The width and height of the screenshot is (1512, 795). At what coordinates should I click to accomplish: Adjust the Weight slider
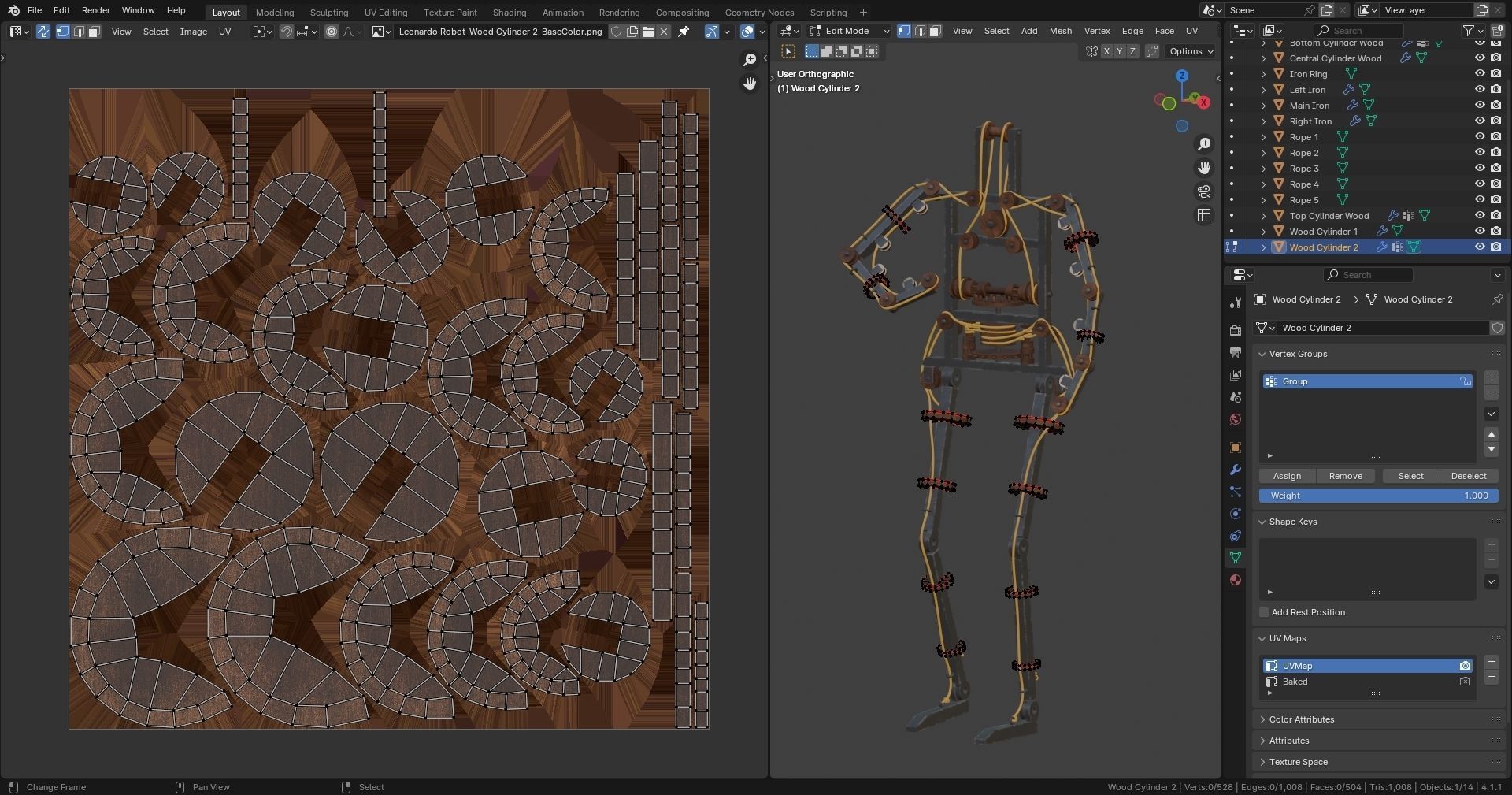point(1378,496)
